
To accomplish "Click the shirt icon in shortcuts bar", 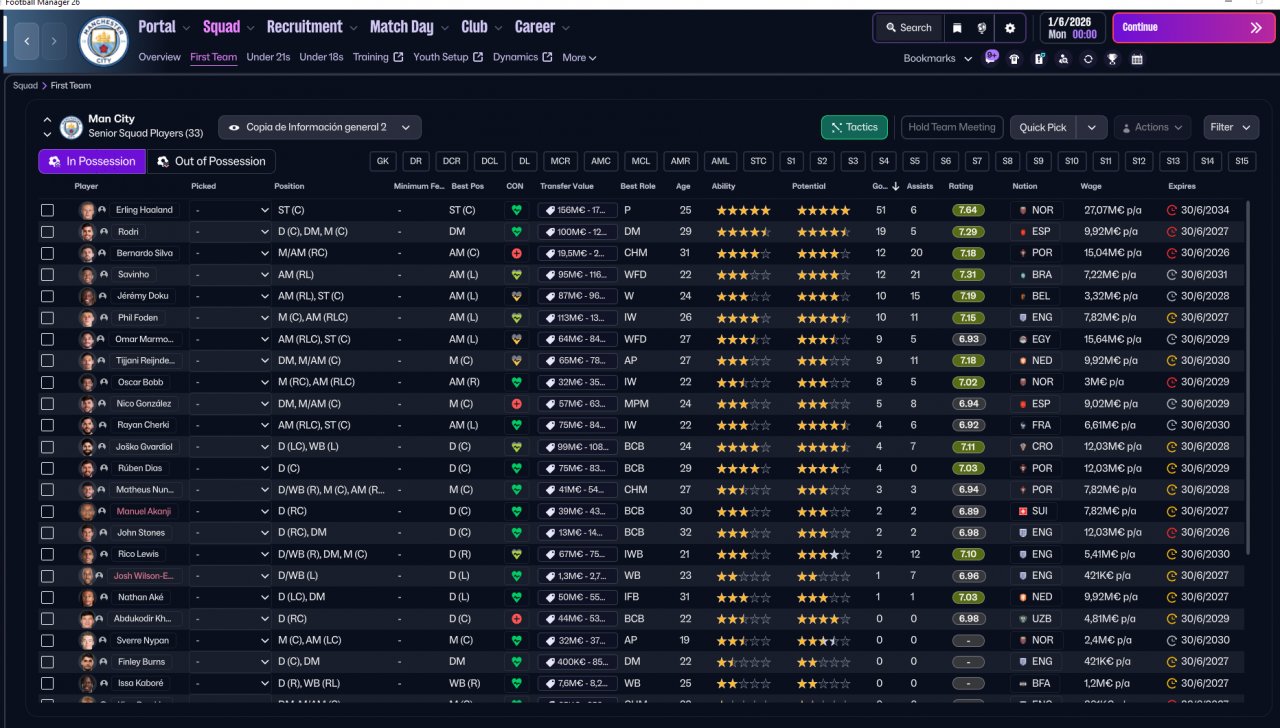I will [1014, 59].
